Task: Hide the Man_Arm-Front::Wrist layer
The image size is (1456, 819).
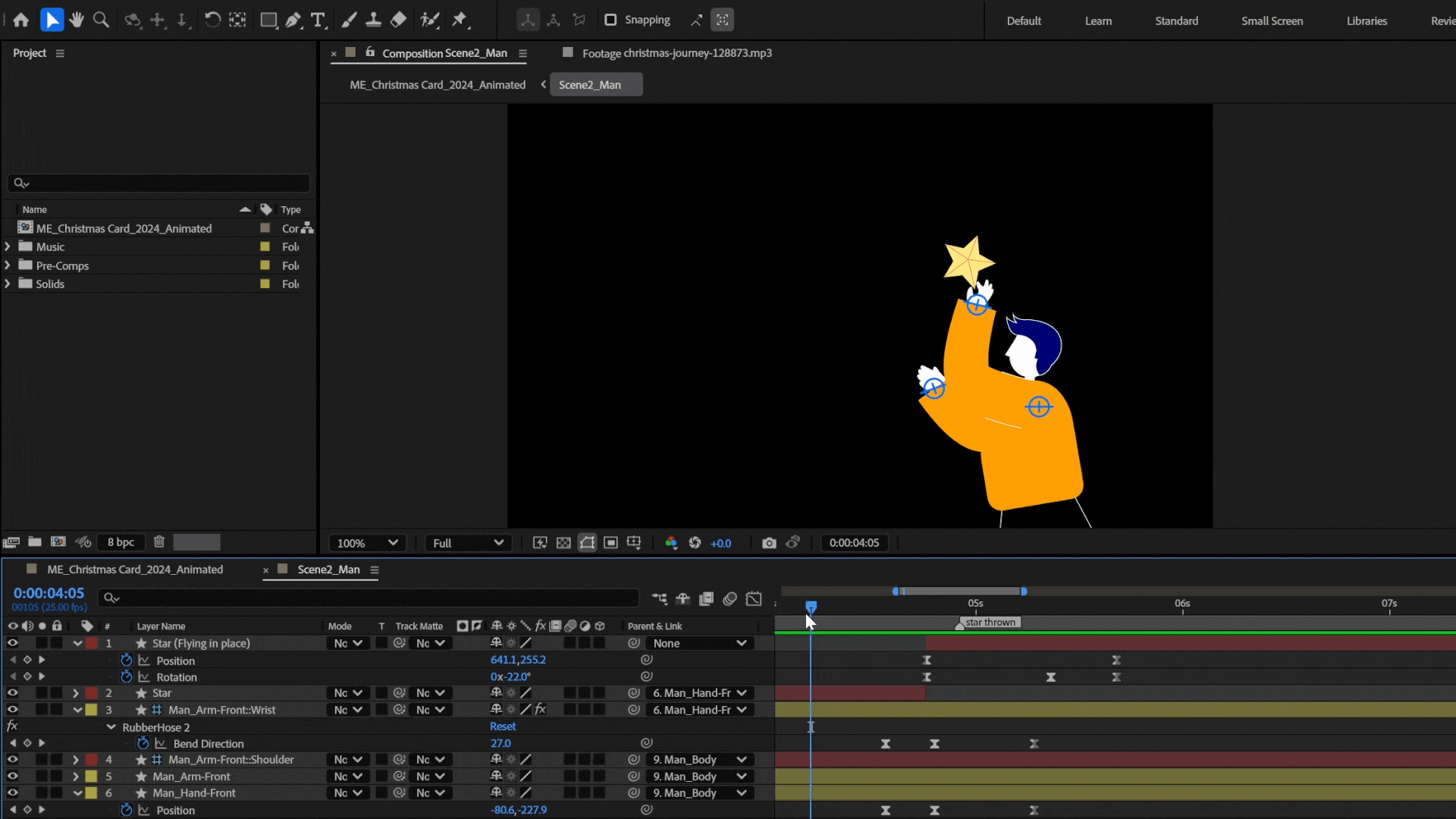Action: point(12,710)
